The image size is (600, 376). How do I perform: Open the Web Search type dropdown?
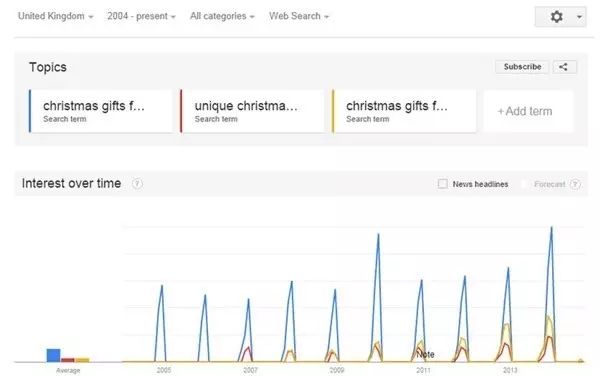[x=299, y=16]
